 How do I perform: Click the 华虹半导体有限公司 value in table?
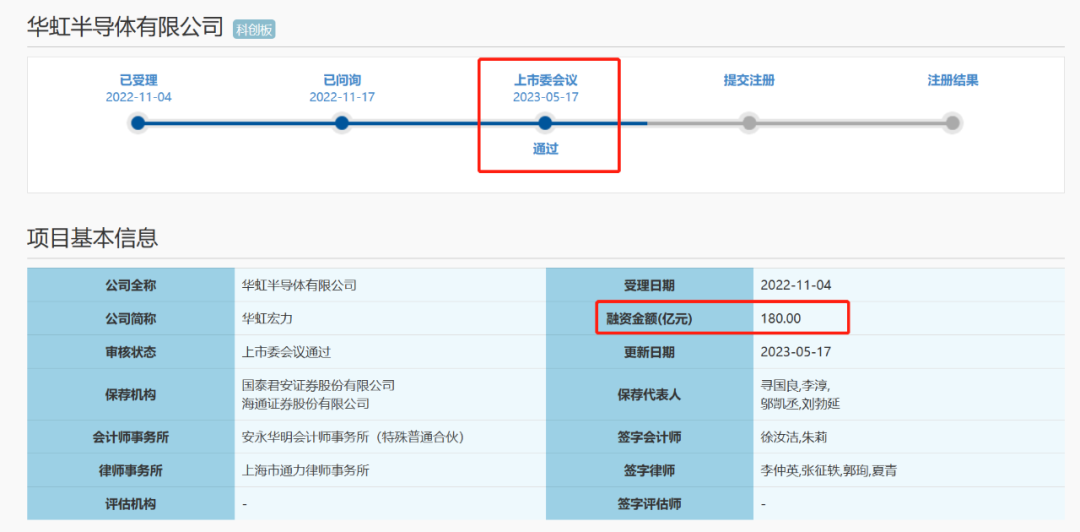click(300, 285)
